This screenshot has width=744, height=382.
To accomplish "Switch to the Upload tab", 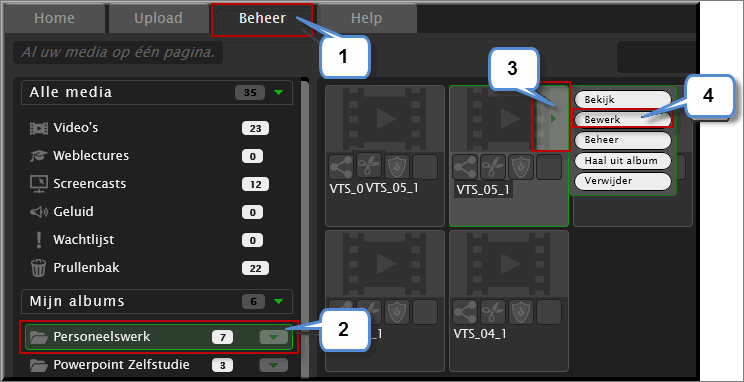I will coord(158,19).
